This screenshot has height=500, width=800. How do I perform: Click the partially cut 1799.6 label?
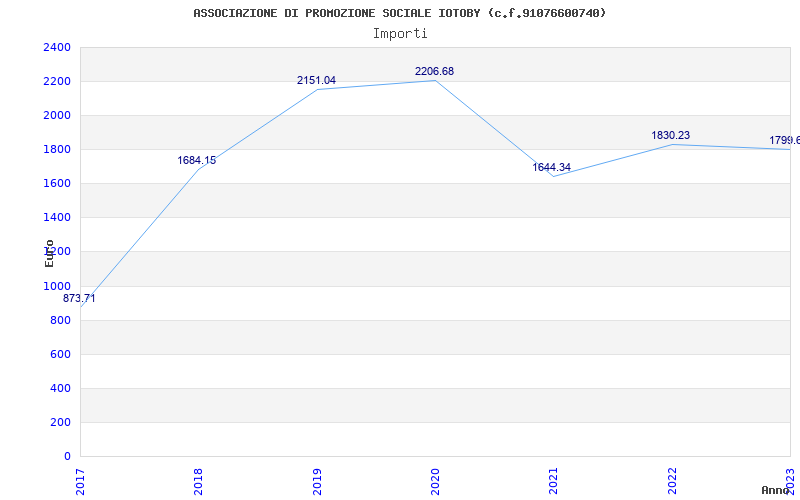pos(785,140)
